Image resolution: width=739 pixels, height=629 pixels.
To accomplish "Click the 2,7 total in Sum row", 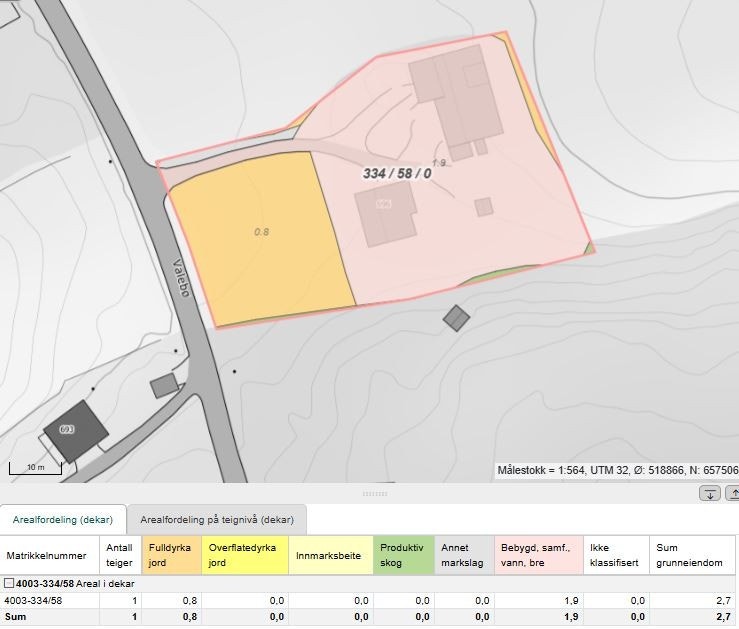I will pyautogui.click(x=723, y=616).
